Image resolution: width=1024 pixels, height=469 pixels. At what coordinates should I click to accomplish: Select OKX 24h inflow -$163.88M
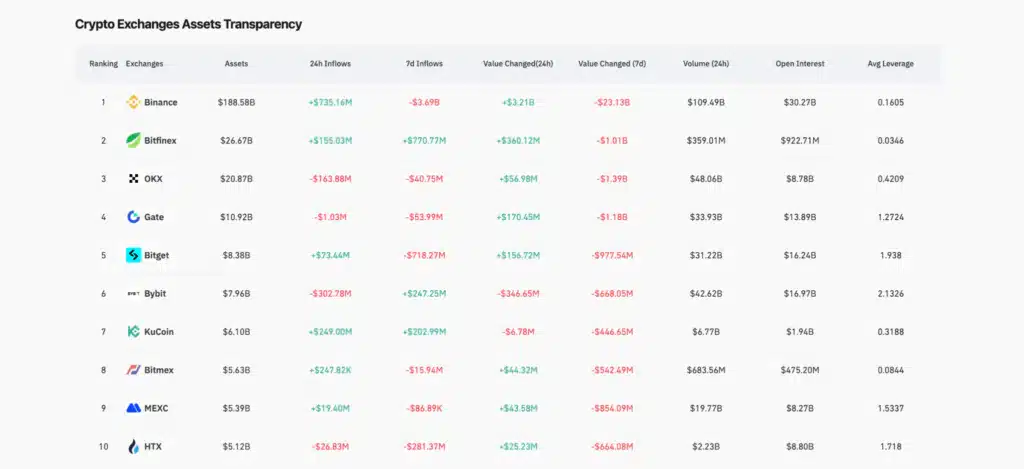(330, 178)
